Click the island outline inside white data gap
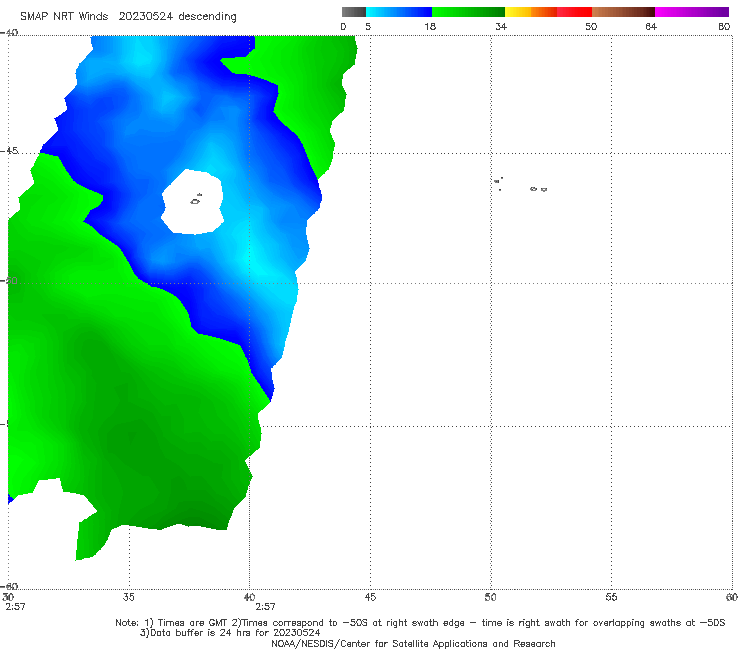 [x=196, y=200]
